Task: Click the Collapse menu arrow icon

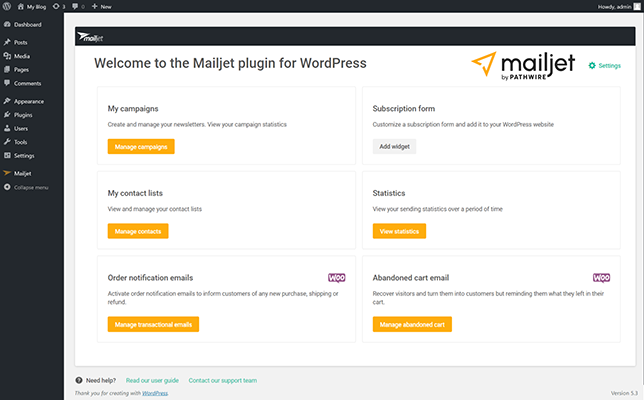Action: [x=7, y=187]
